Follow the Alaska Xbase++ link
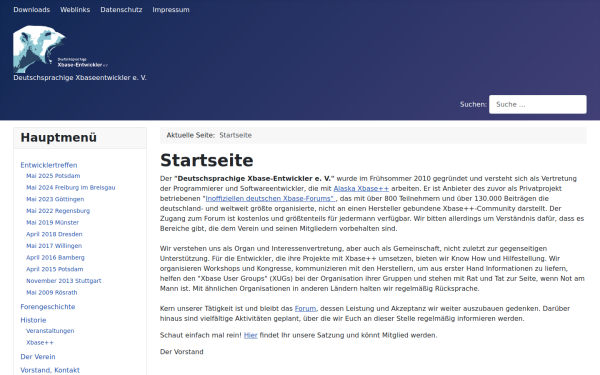Screen dimensions: 600x375 (361, 188)
